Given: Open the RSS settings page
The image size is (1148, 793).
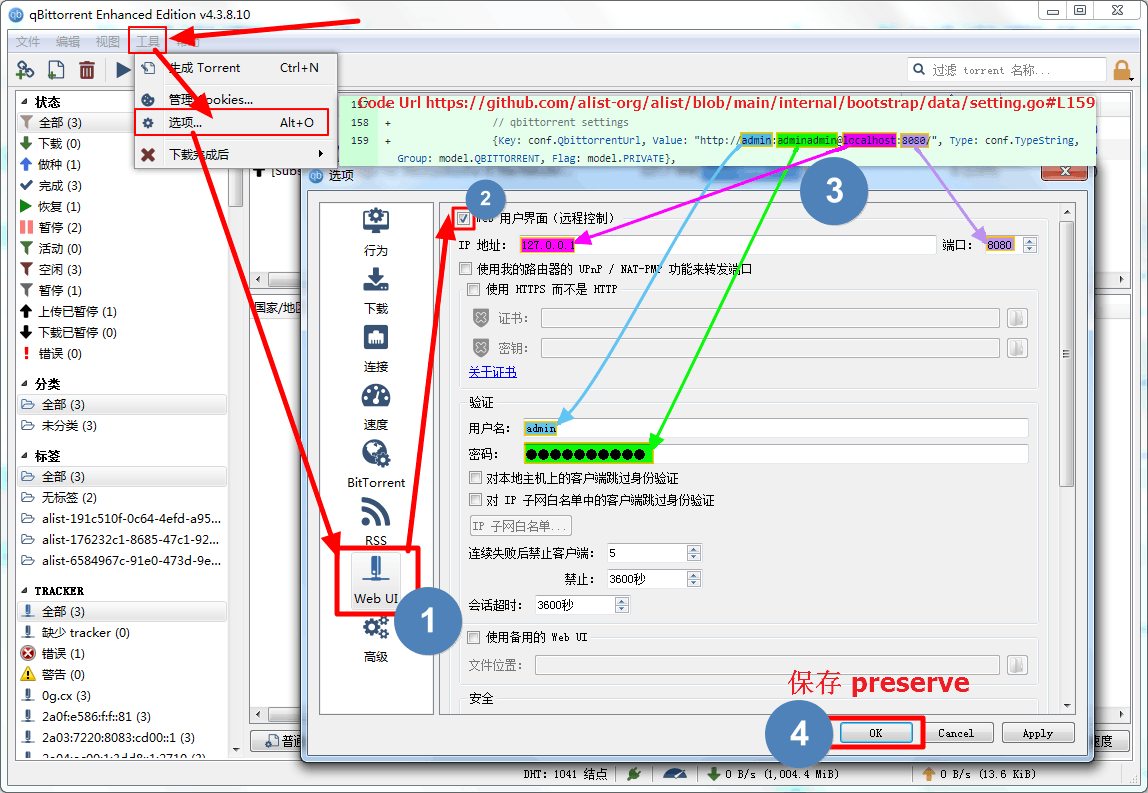Looking at the screenshot, I should pos(375,522).
